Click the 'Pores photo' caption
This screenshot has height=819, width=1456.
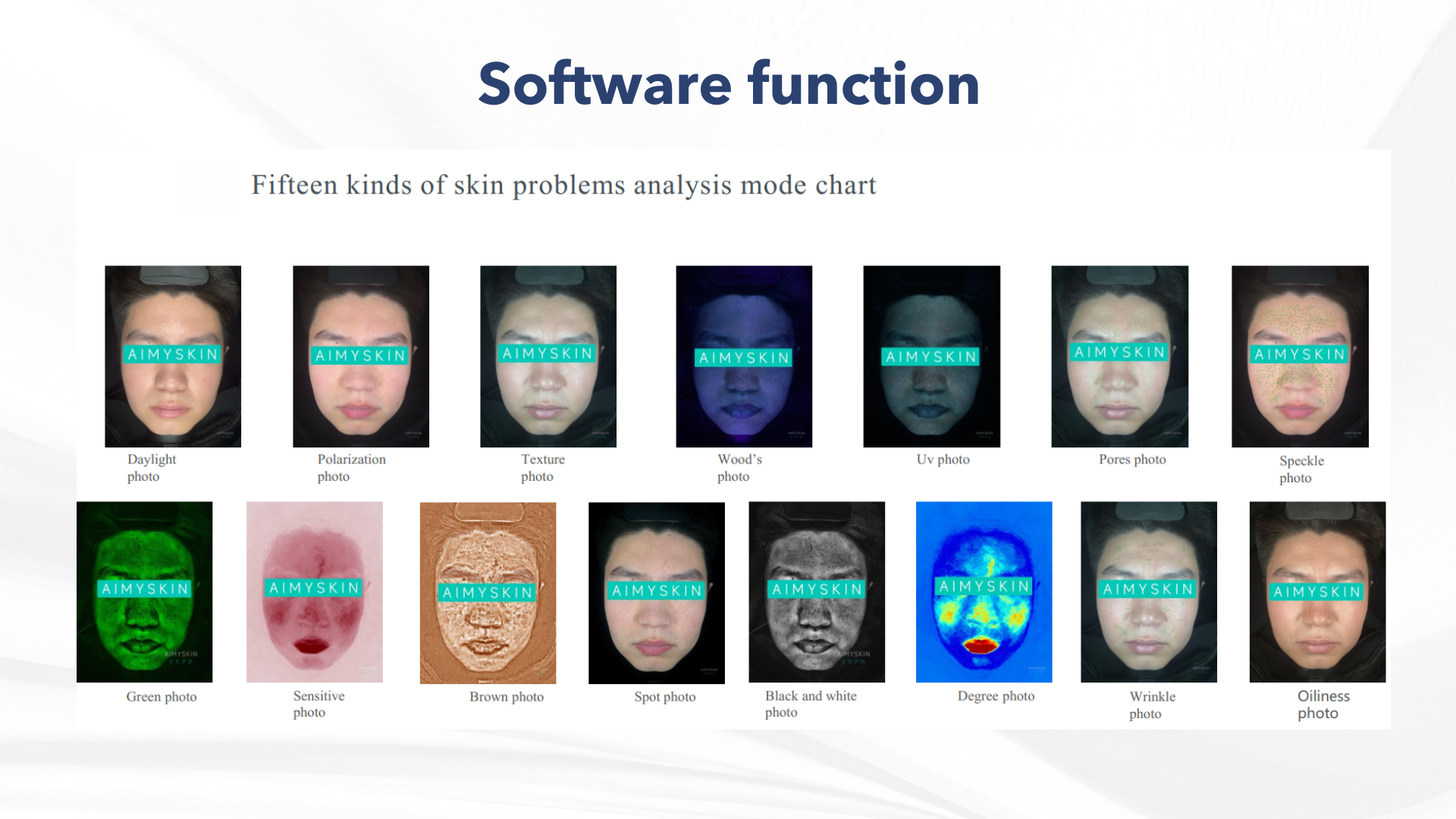[x=1133, y=460]
